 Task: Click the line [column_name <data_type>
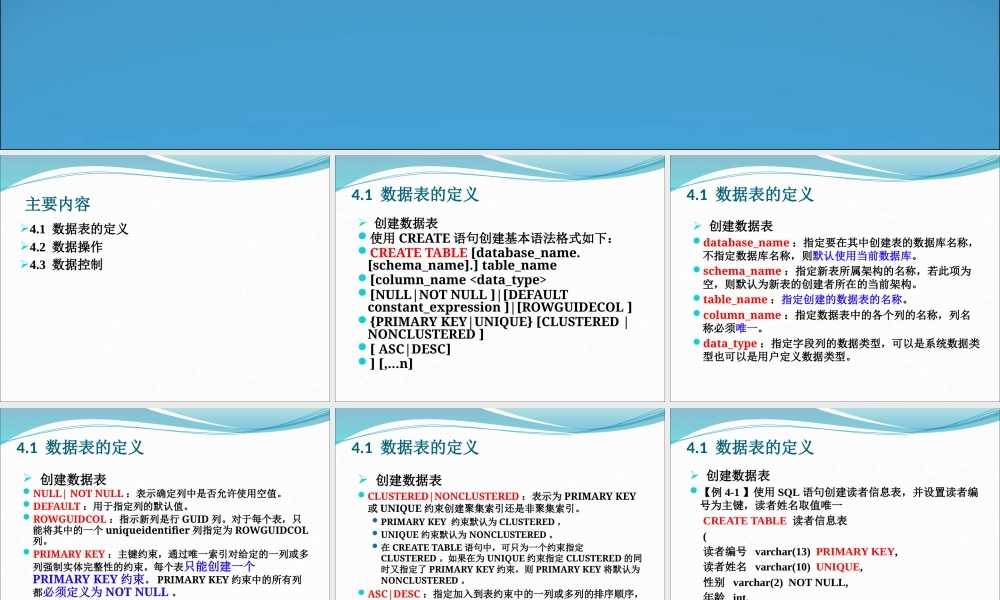[458, 280]
